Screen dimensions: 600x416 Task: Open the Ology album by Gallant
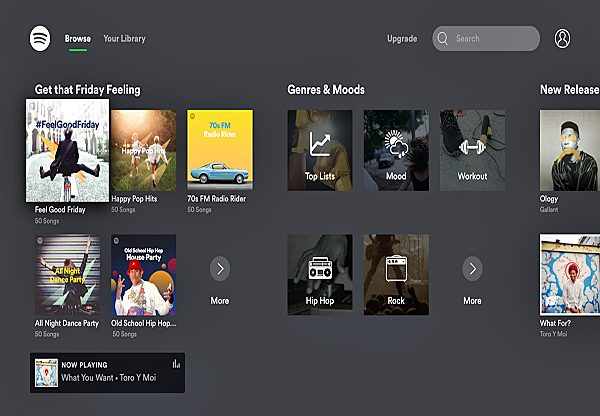pos(568,150)
